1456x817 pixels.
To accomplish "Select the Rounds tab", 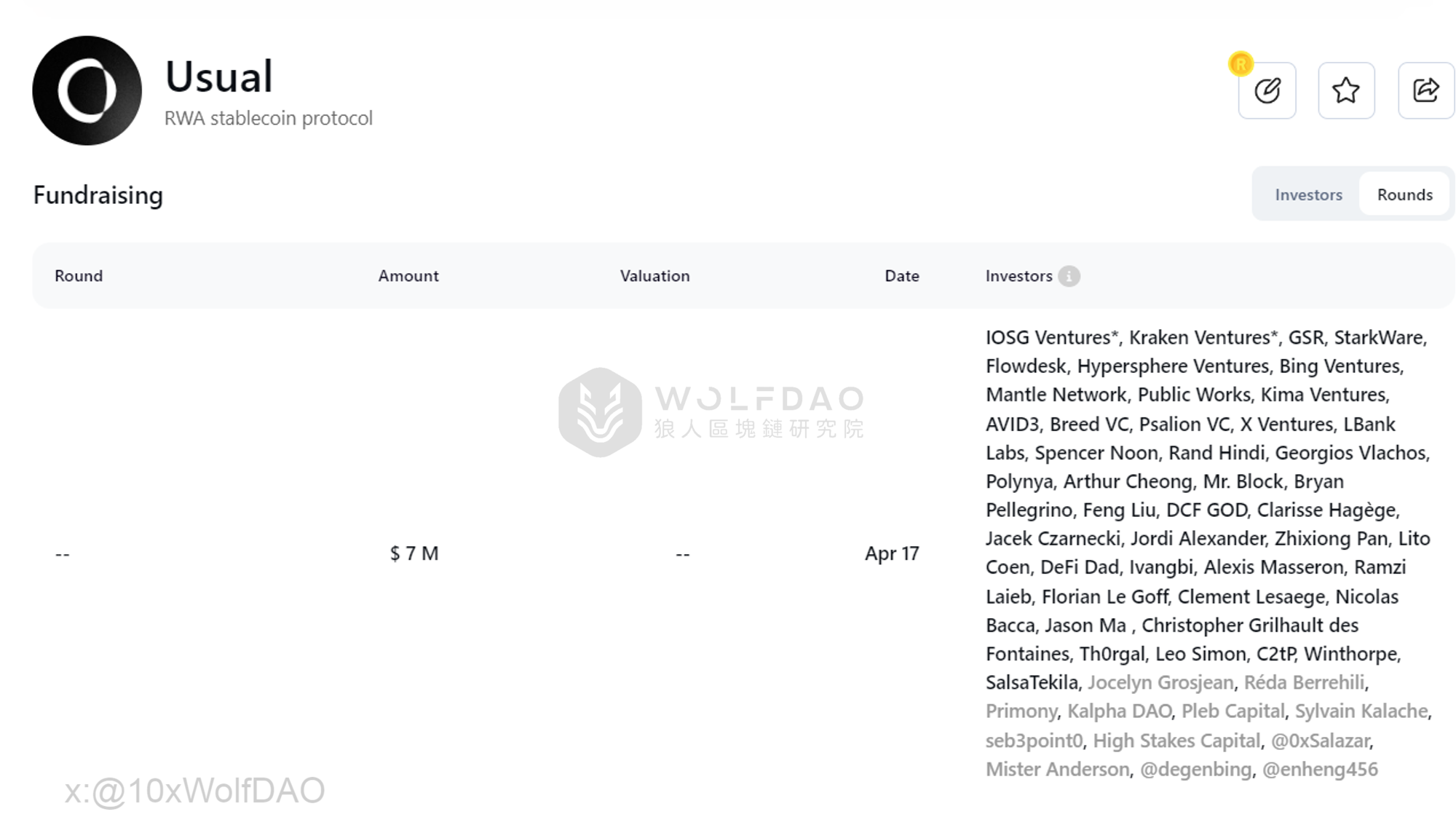I will pyautogui.click(x=1404, y=194).
